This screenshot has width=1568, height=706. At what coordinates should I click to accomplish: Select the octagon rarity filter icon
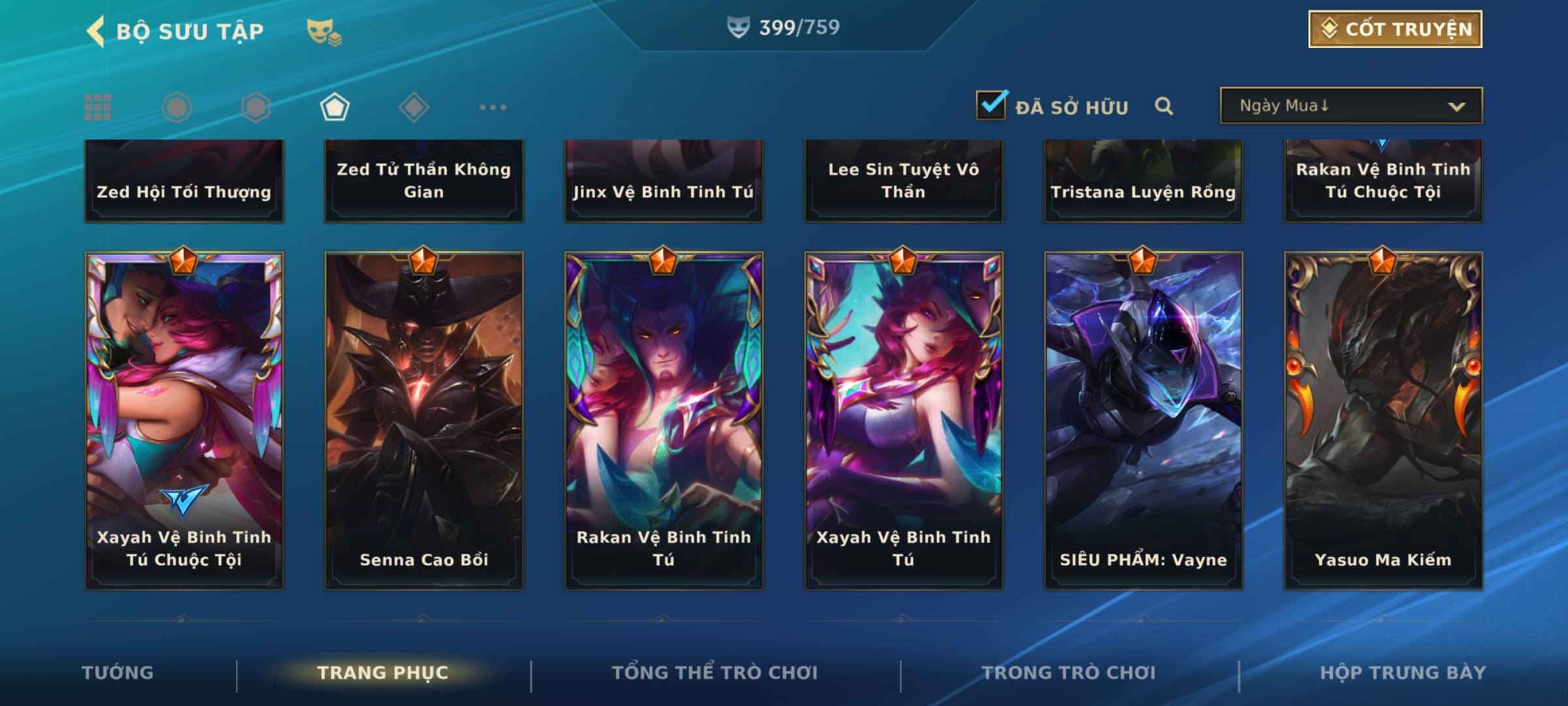point(176,107)
